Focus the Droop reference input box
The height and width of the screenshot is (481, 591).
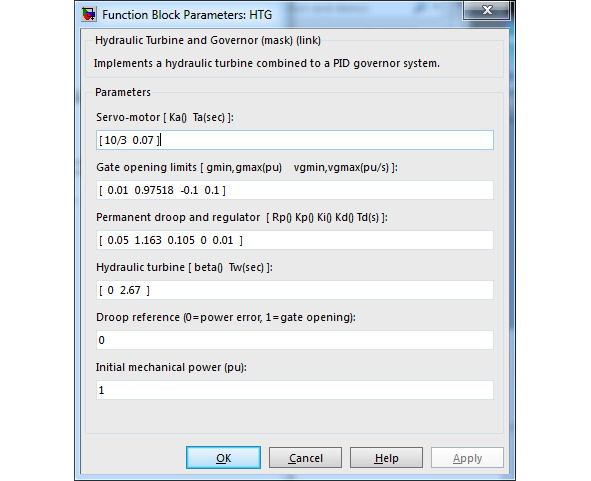point(295,340)
